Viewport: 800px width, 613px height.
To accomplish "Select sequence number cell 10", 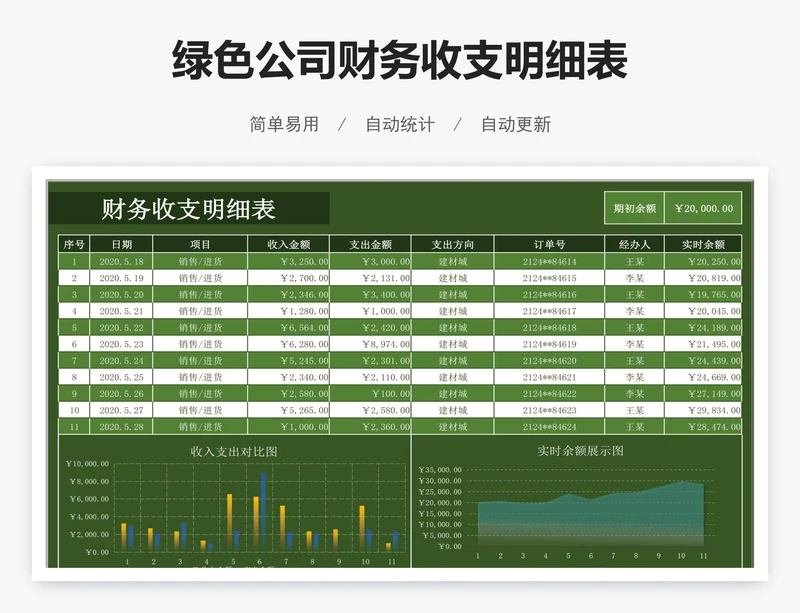I will click(x=74, y=410).
